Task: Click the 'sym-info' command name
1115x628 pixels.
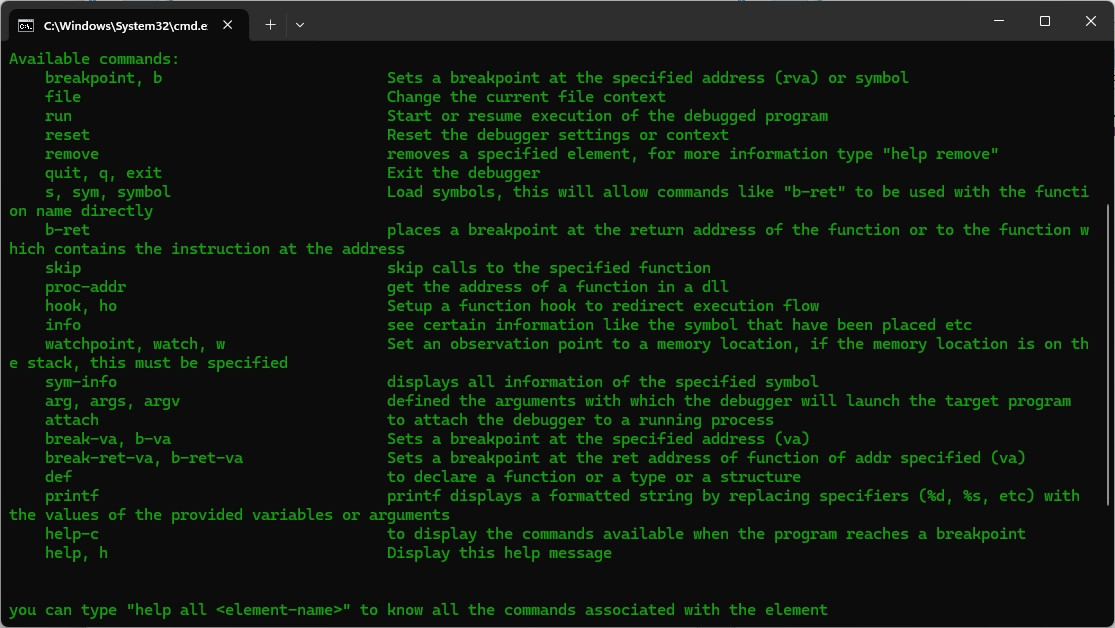Action: click(x=80, y=382)
